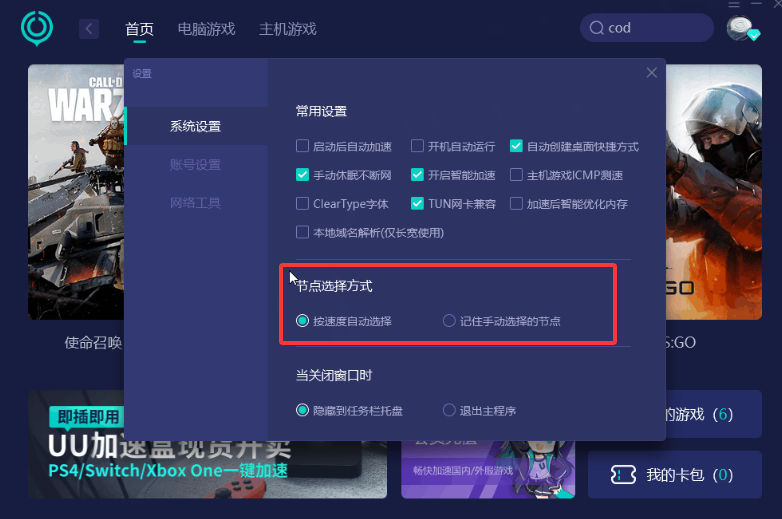Click inside the cod search field
Screen dimensions: 782x519
[647, 28]
